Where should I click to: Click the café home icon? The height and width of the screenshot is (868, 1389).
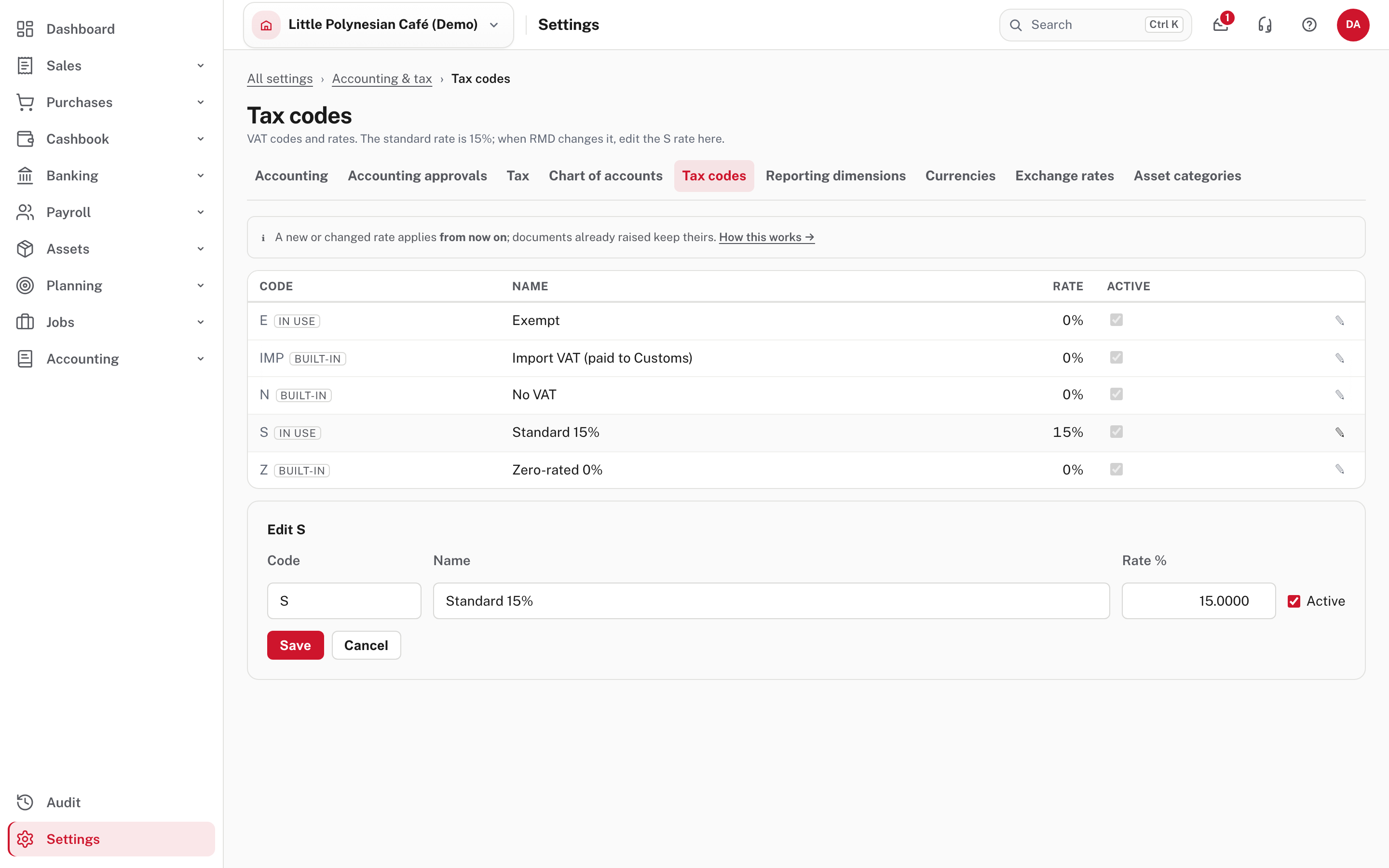(x=266, y=25)
